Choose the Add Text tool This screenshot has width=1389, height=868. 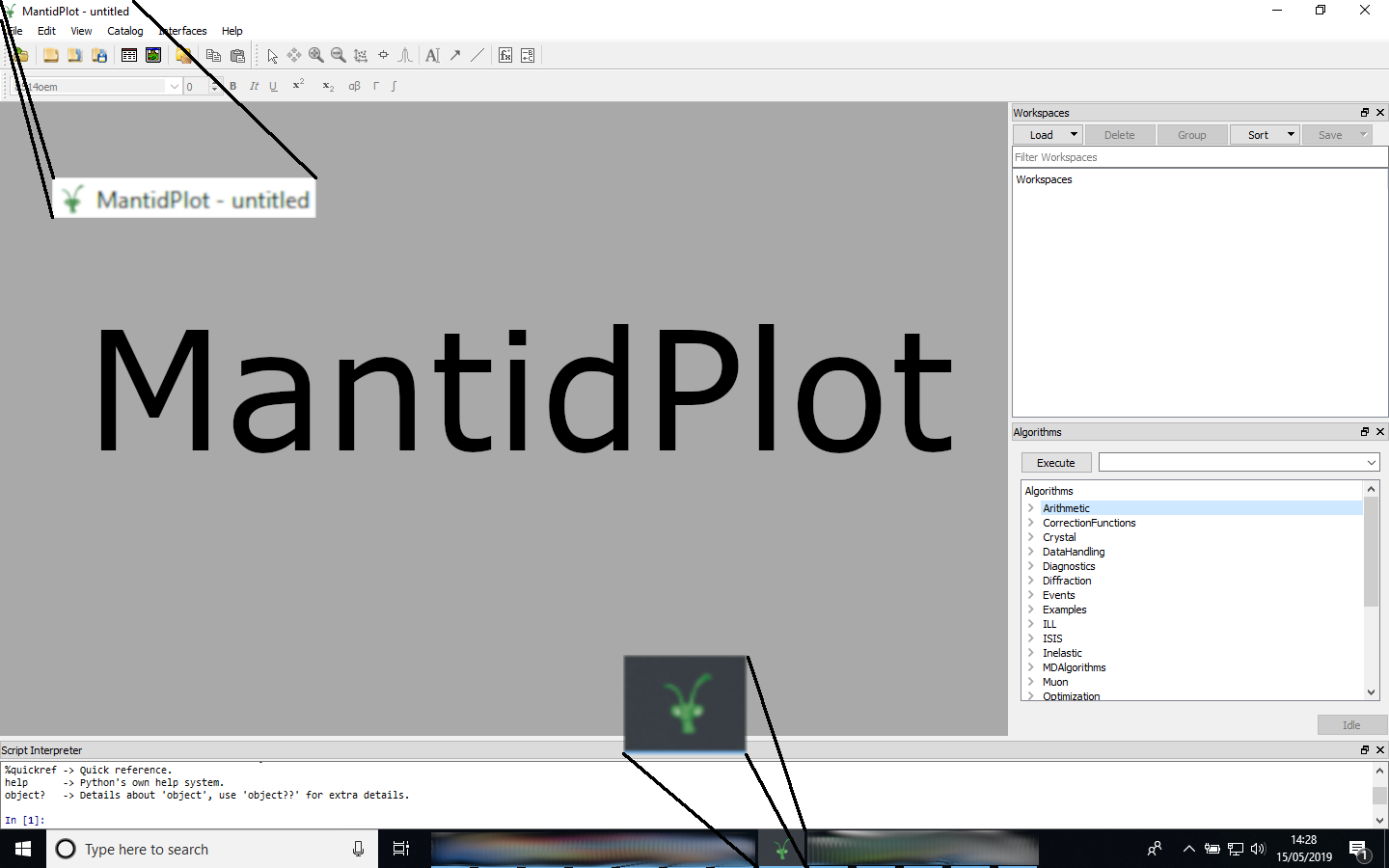[432, 56]
